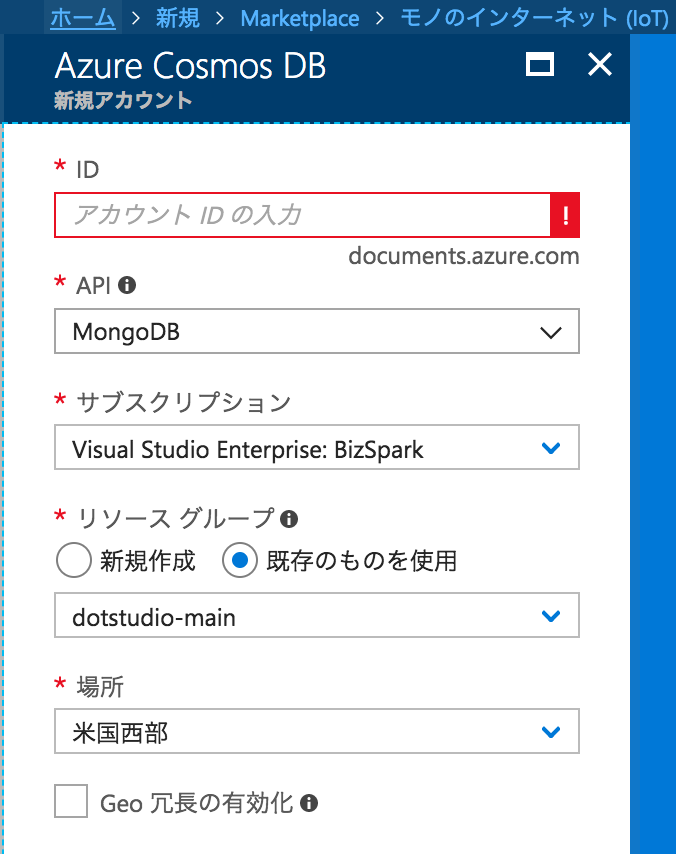Close the Azure Cosmos DB blade
The height and width of the screenshot is (854, 676).
tap(599, 64)
